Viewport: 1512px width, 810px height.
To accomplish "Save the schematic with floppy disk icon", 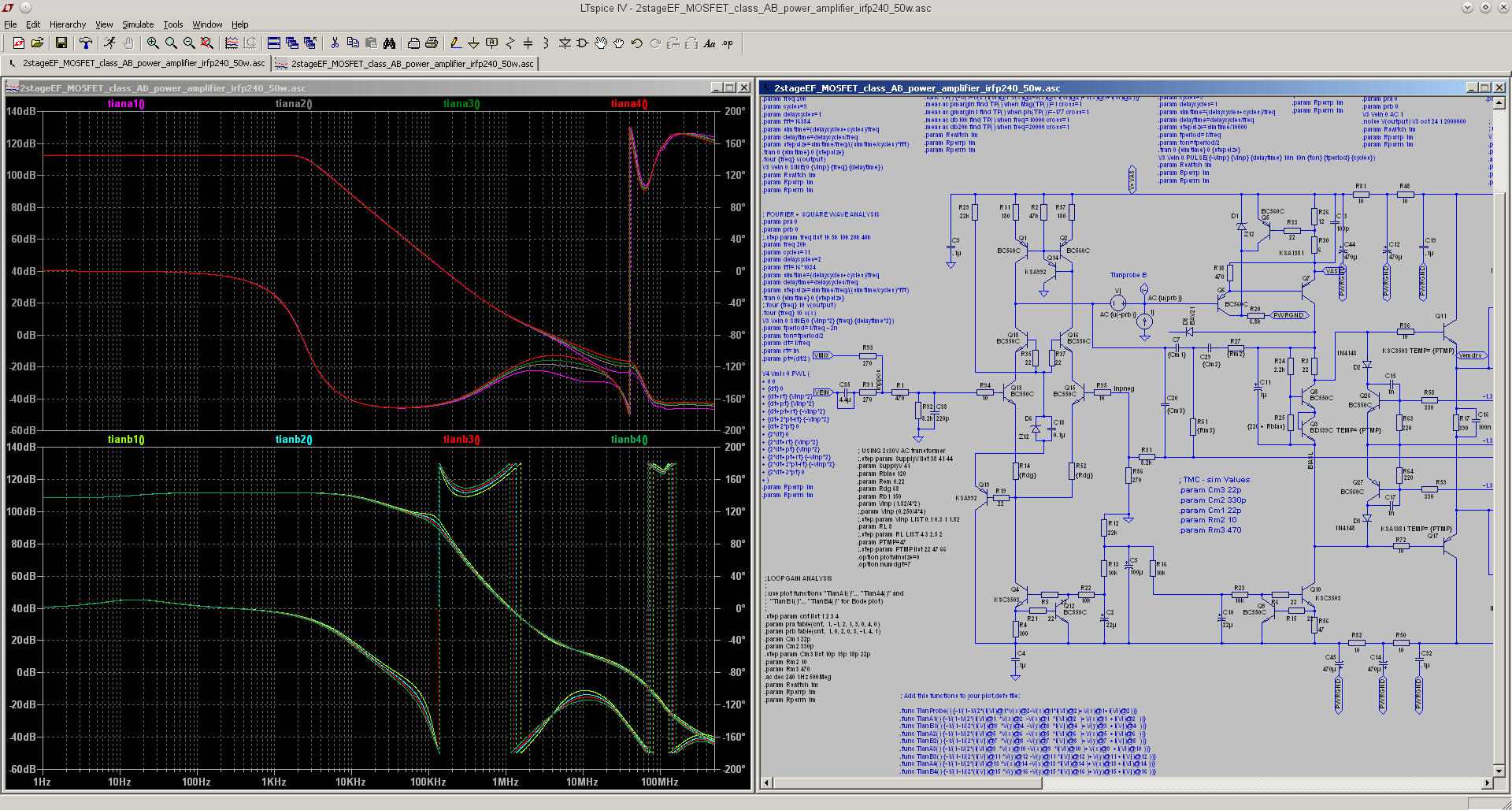I will (61, 43).
